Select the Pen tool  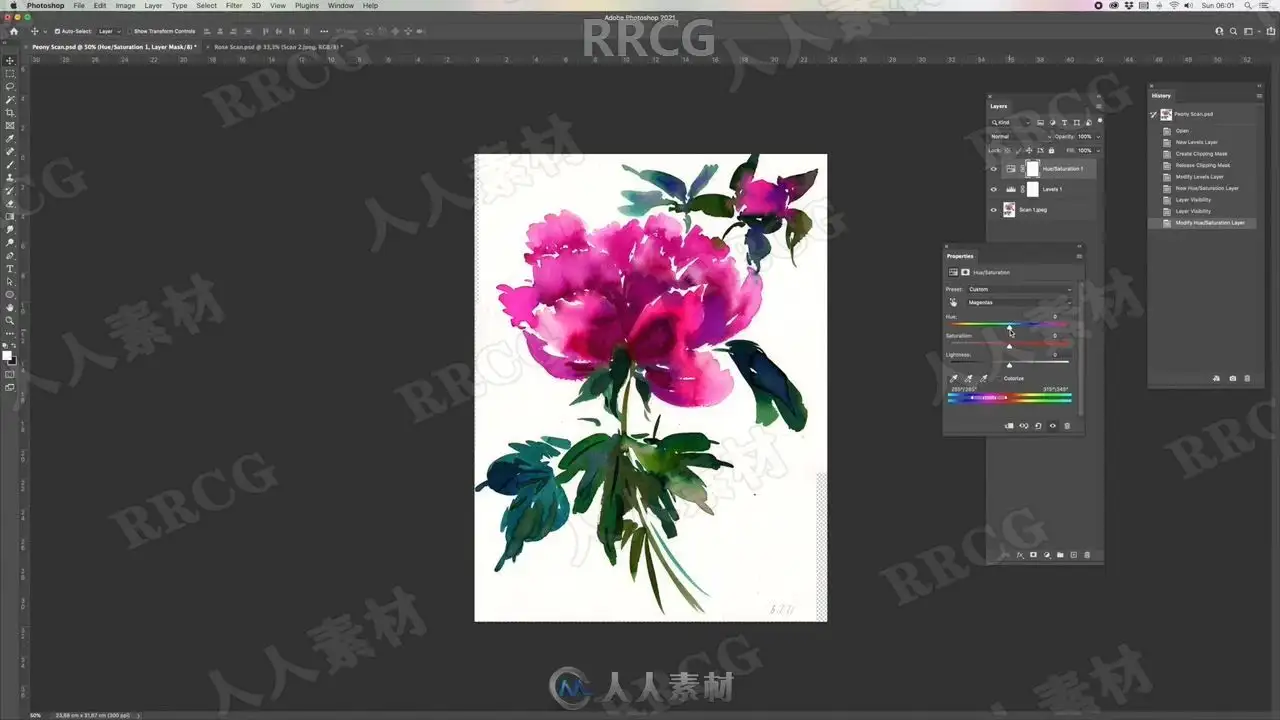pyautogui.click(x=11, y=255)
